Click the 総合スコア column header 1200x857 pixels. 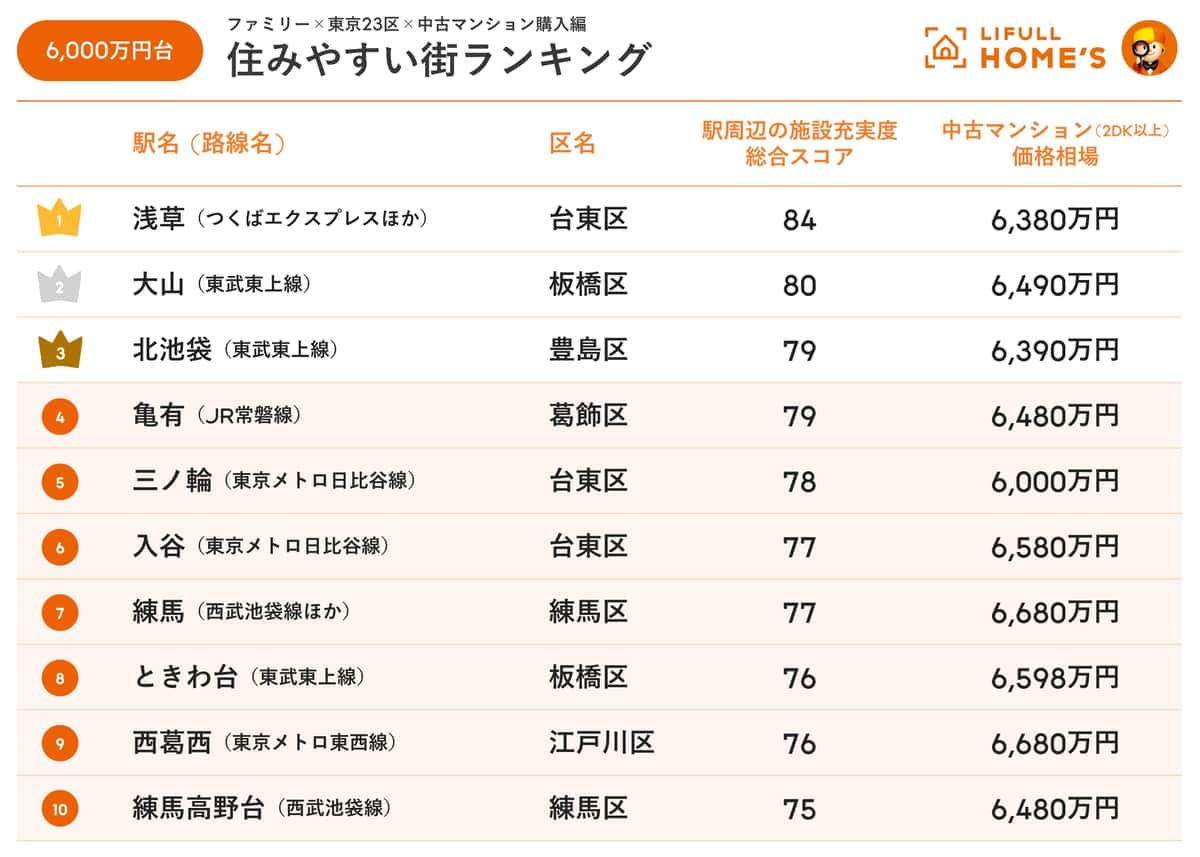coord(799,143)
